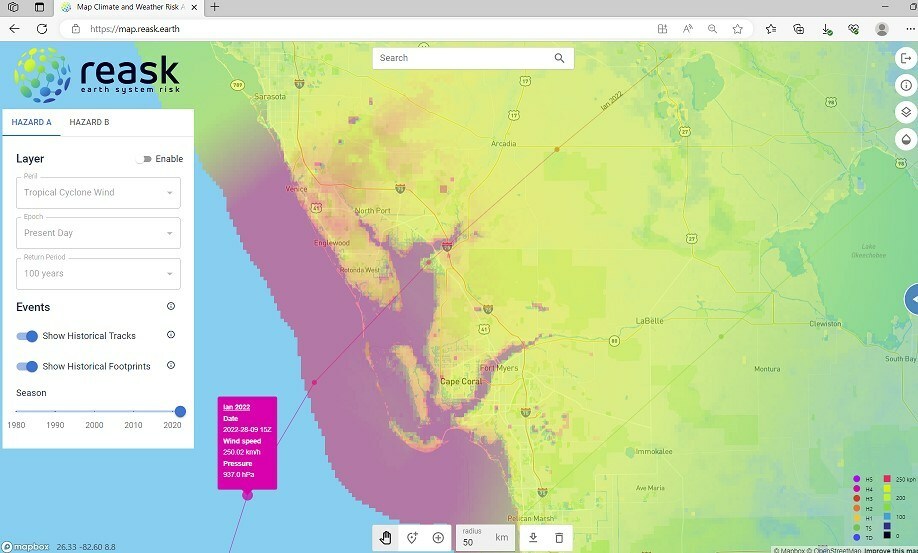Activate the add location marker tool
Screen dimensions: 918x553
pos(412,538)
